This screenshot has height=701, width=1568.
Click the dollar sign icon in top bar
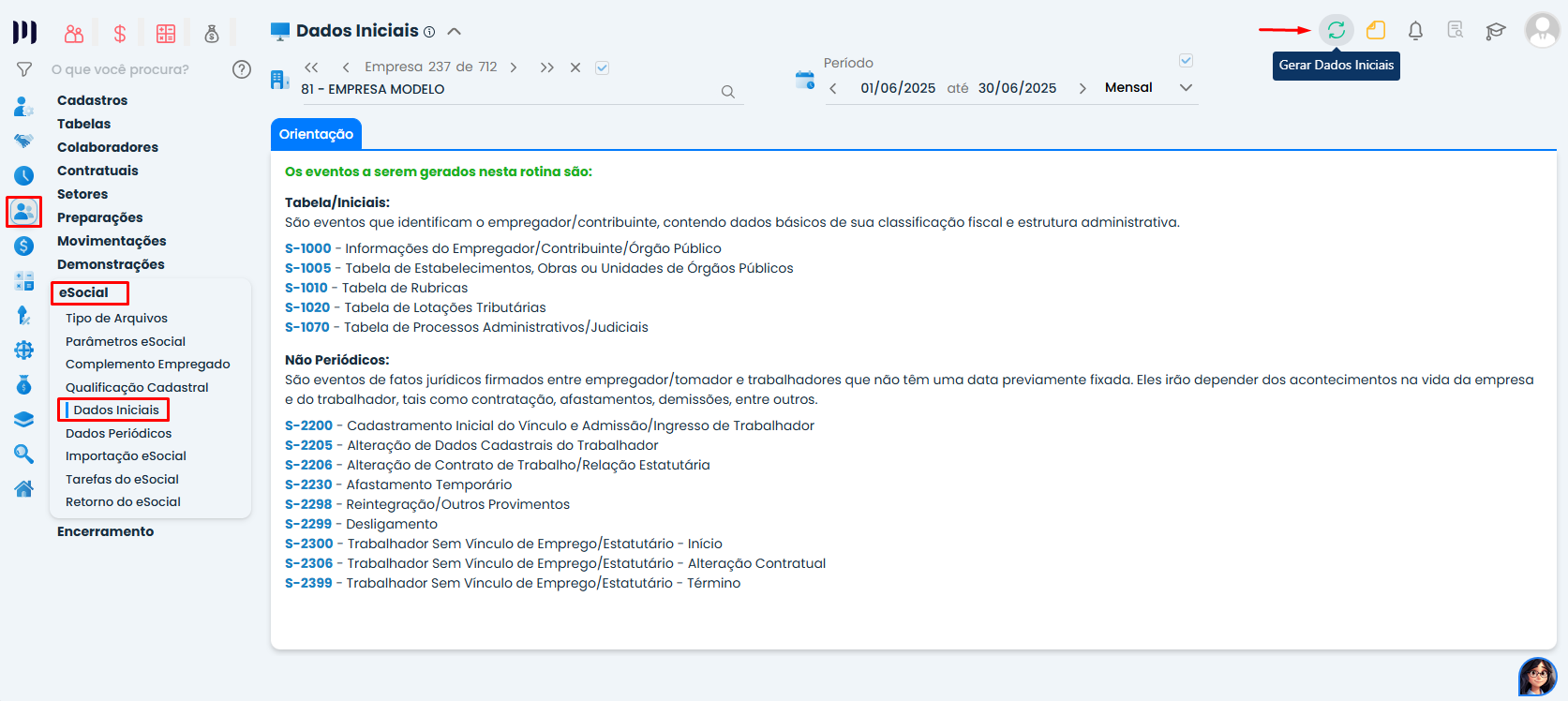(x=120, y=34)
